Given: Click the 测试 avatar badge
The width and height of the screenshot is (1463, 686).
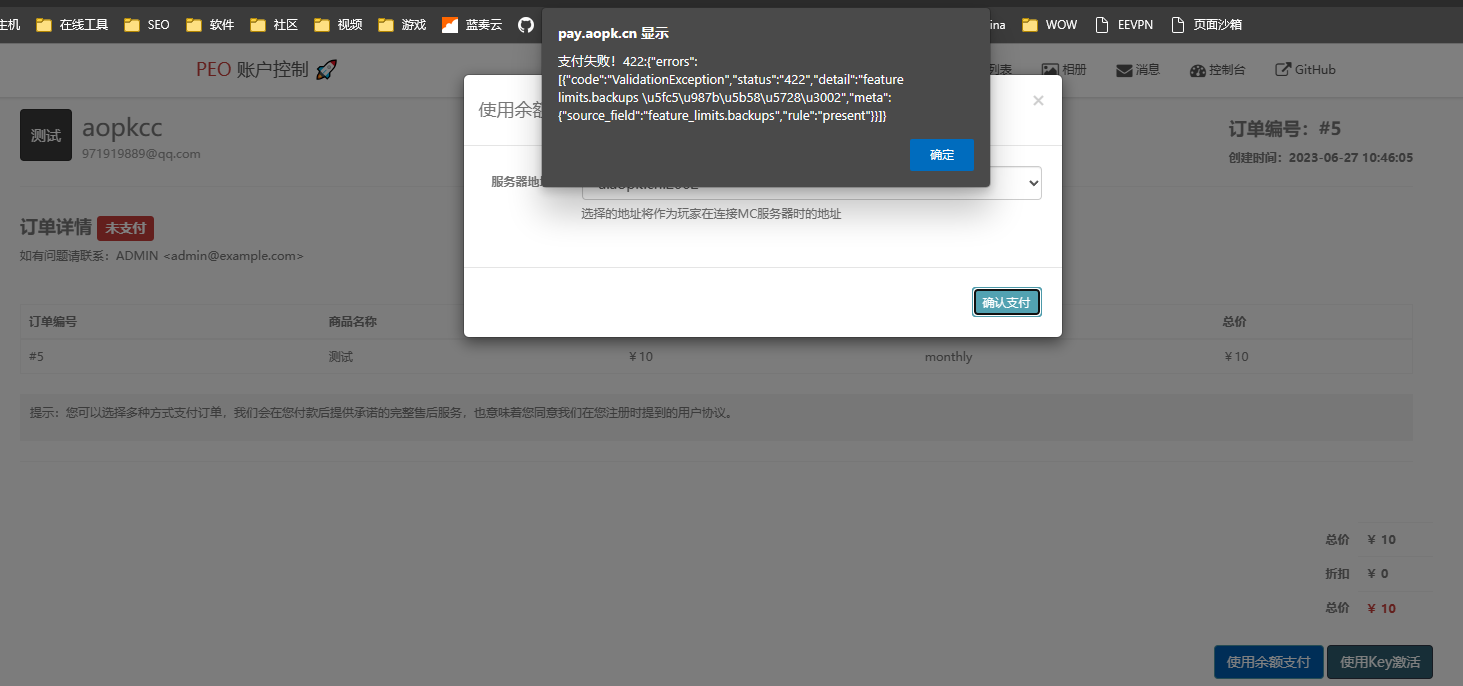Looking at the screenshot, I should (45, 133).
